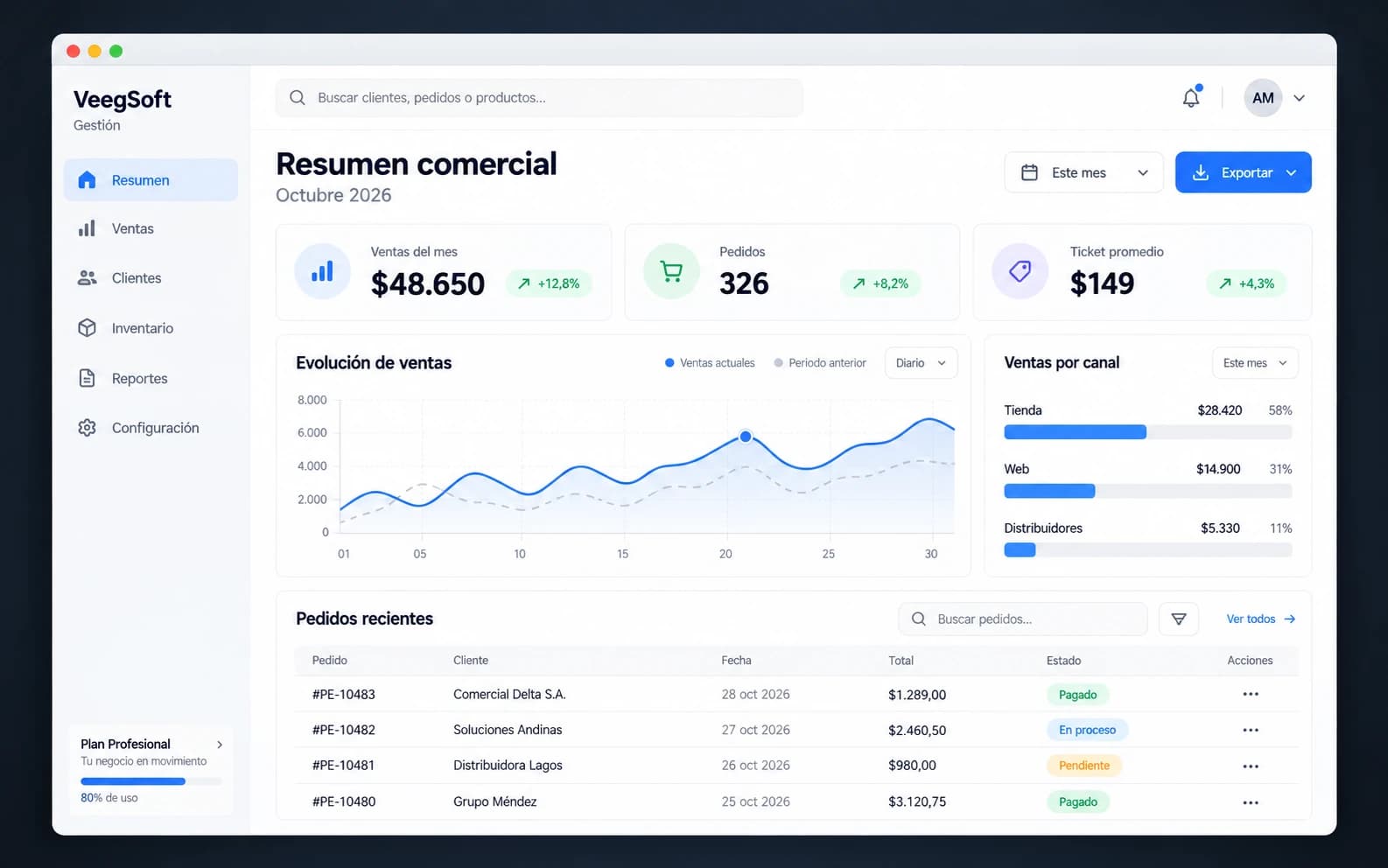Viewport: 1388px width, 868px height.
Task: Click the Pagado badge for Comercial Delta S.A.
Action: click(1077, 694)
